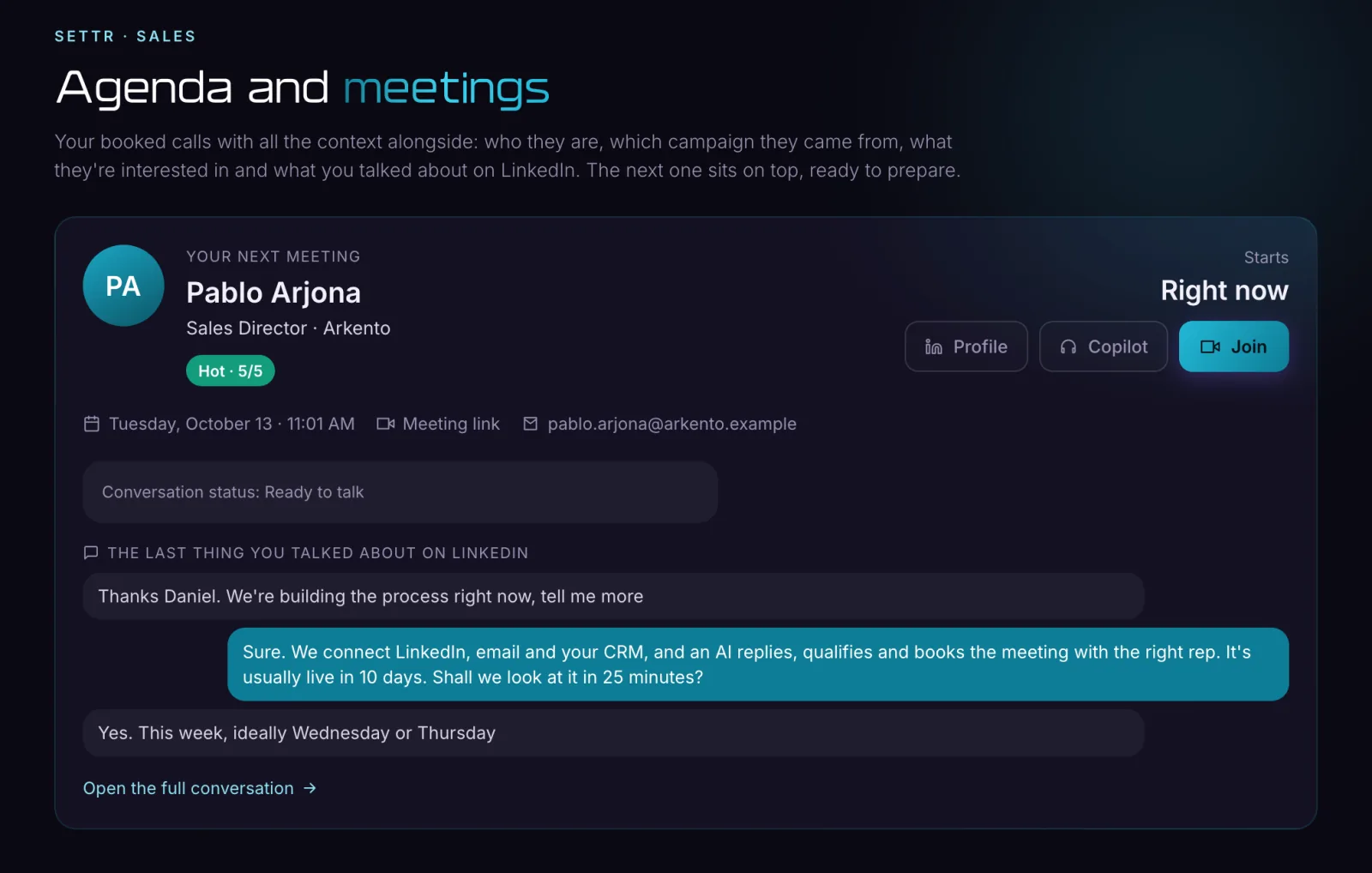Join the meeting with Pablo Arjona

(x=1233, y=346)
